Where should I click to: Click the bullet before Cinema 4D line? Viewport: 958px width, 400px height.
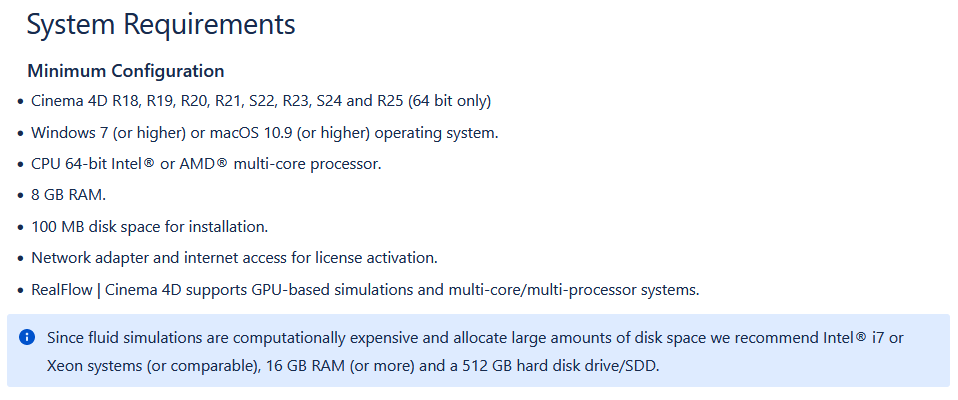pos(21,101)
